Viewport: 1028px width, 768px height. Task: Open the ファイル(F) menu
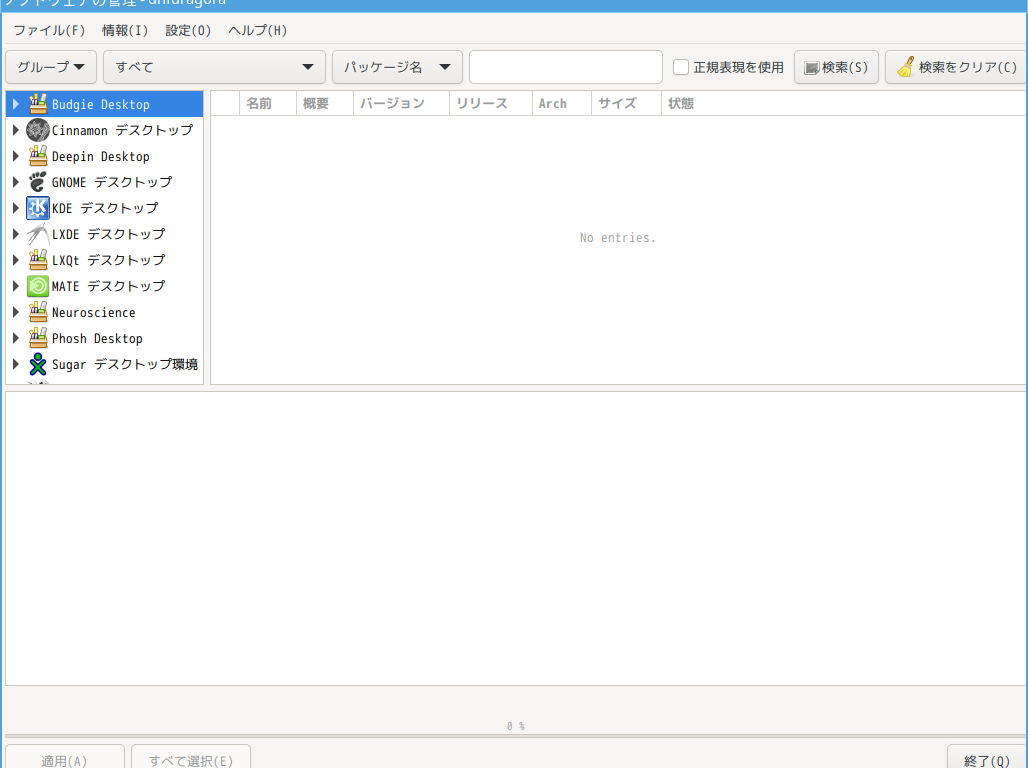coord(49,30)
